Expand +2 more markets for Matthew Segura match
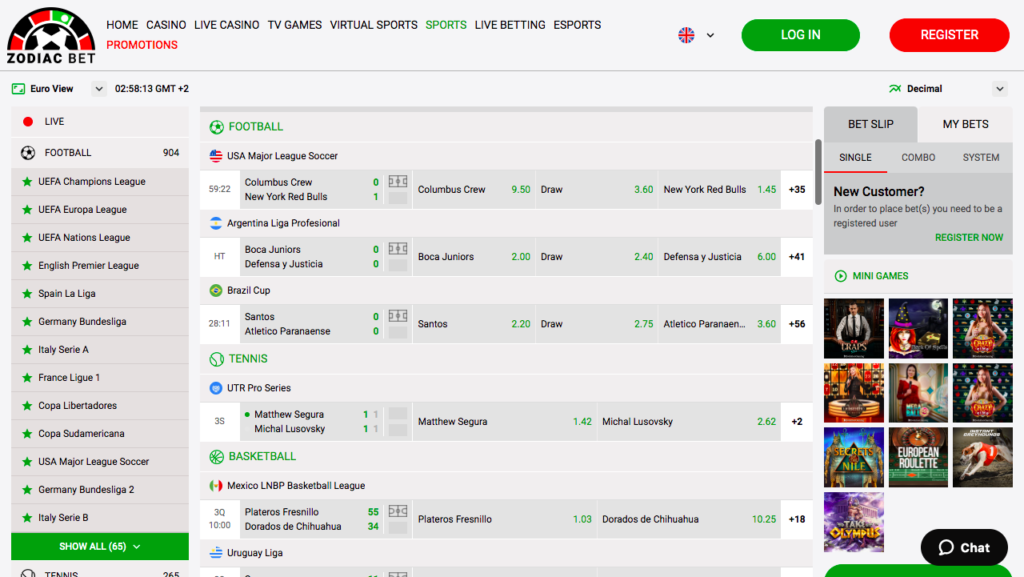 pyautogui.click(x=797, y=422)
